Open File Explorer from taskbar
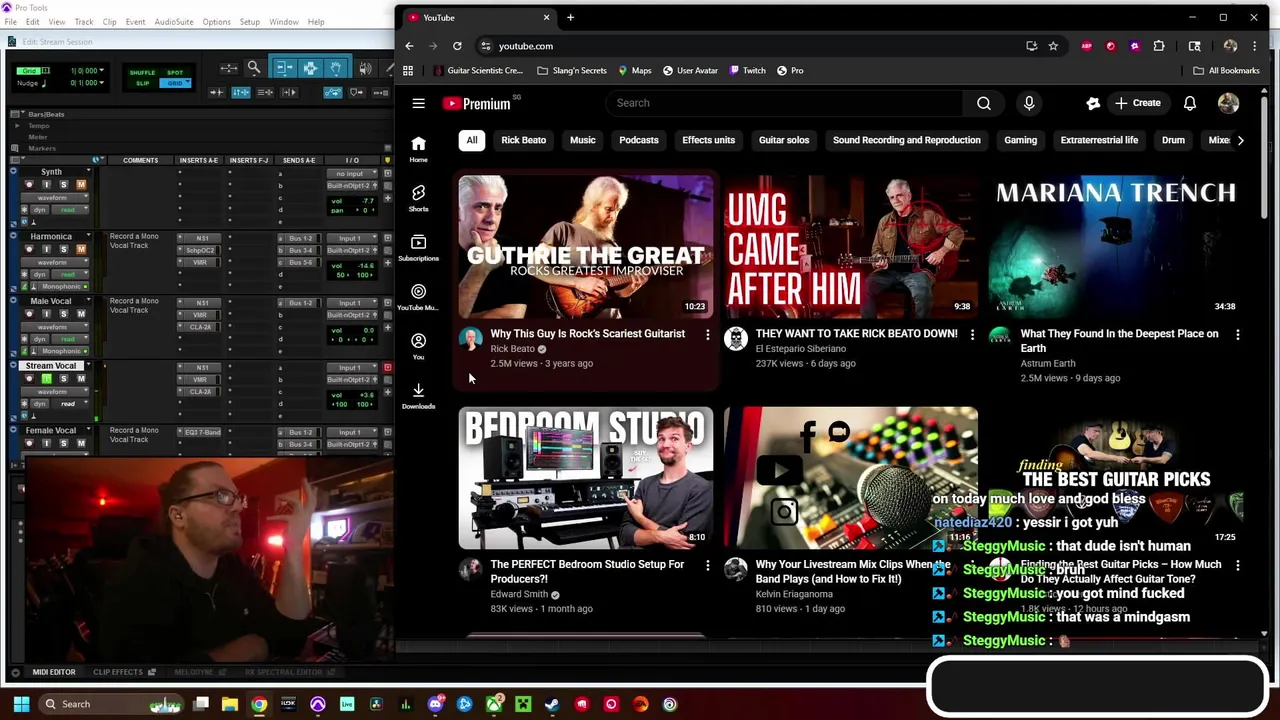1280x720 pixels. point(230,704)
